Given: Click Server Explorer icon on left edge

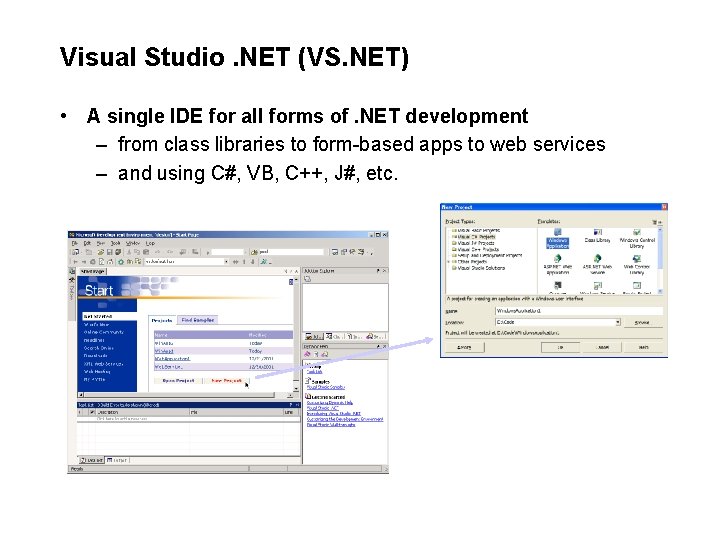Looking at the screenshot, I should 72,271.
